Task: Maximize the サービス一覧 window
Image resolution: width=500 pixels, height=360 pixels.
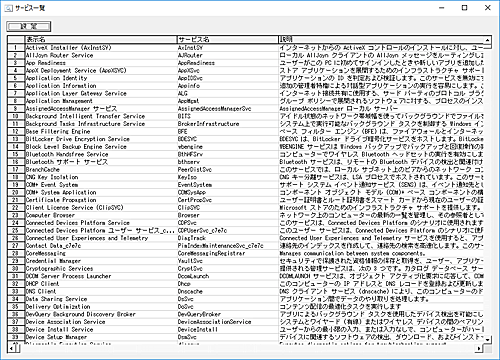Action: pyautogui.click(x=464, y=8)
